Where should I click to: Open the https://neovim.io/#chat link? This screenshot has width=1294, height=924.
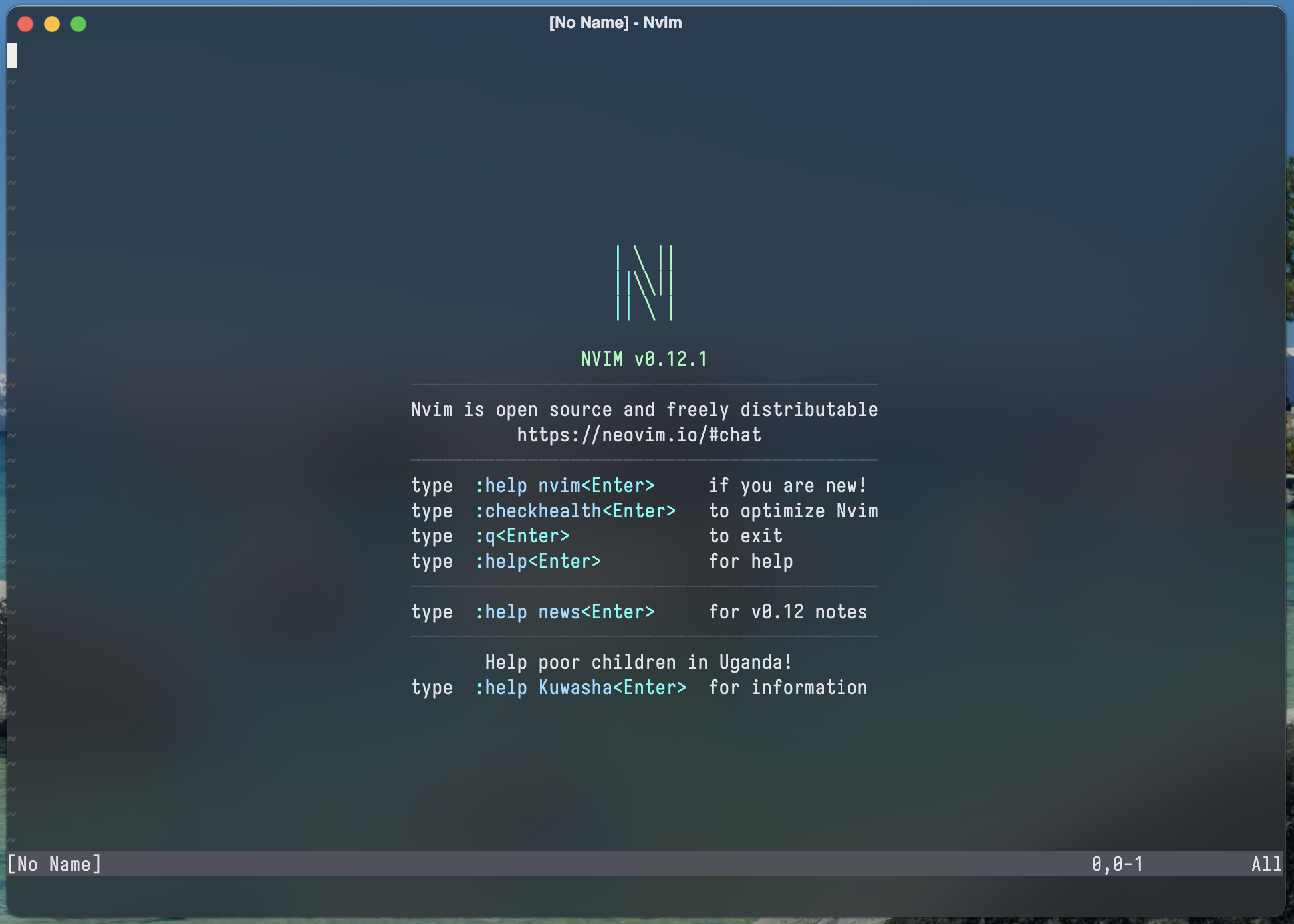(x=639, y=434)
